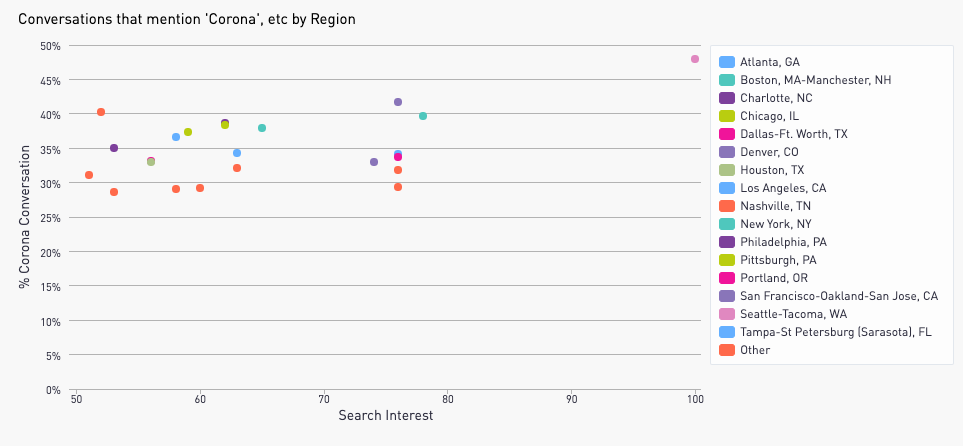The height and width of the screenshot is (446, 963).
Task: Click the Los Angeles, CA legend label
Action: point(783,188)
